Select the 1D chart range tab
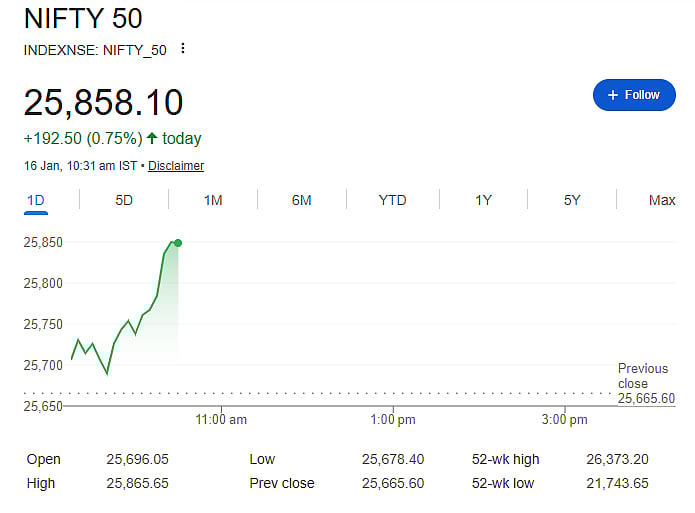This screenshot has width=695, height=513. point(36,200)
